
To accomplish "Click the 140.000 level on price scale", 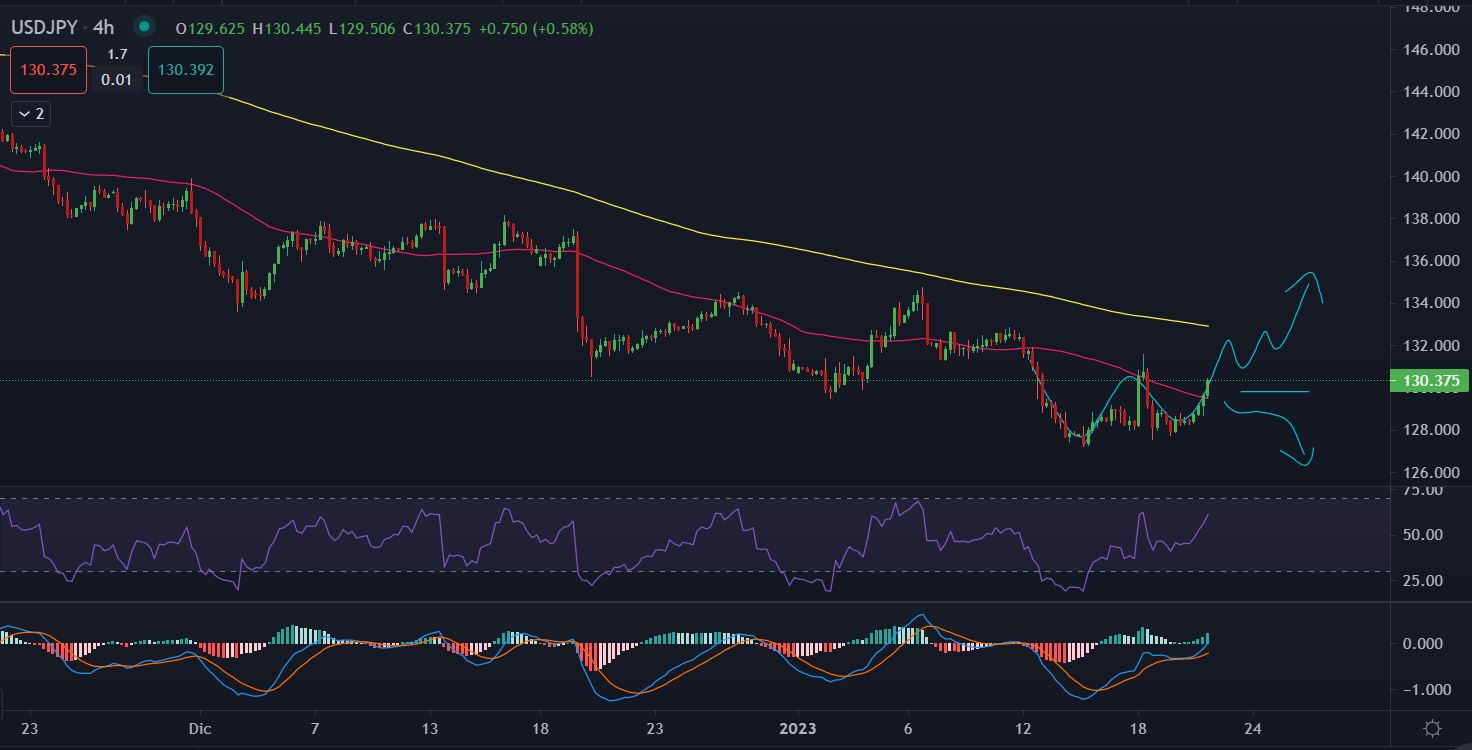I will (1430, 177).
